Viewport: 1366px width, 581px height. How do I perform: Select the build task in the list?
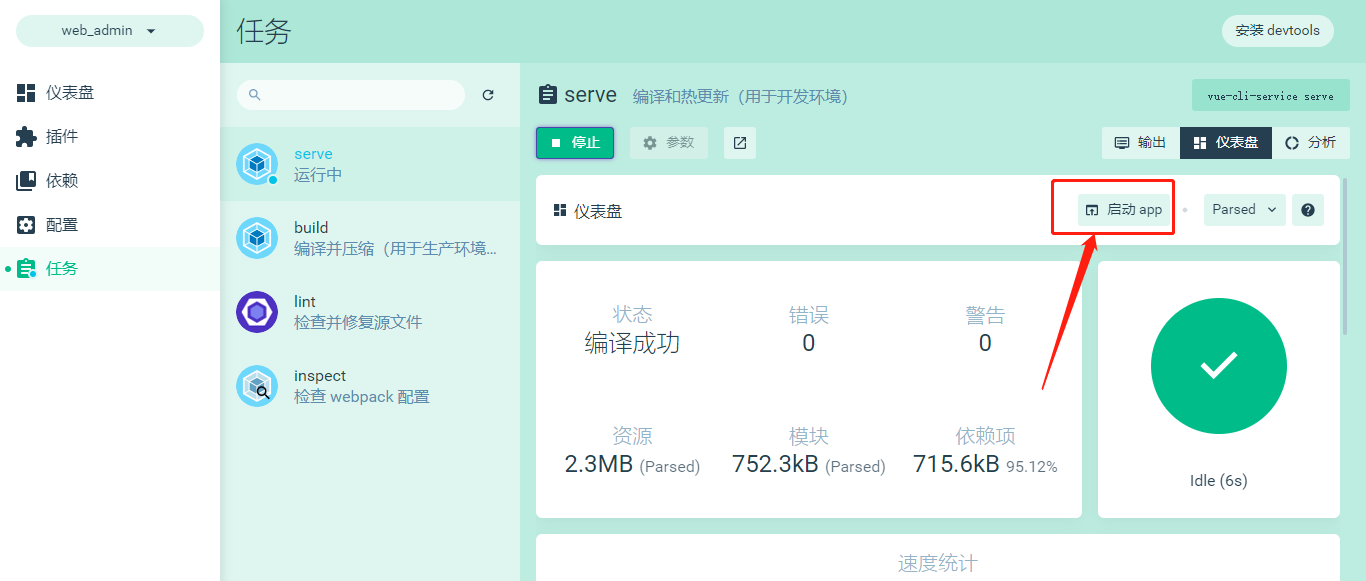[x=370, y=238]
